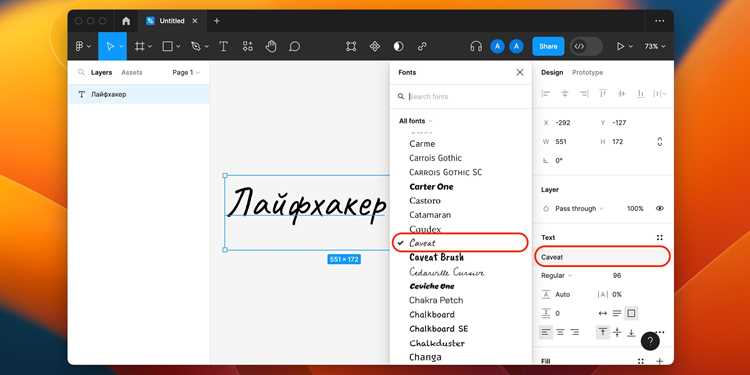Choose the Caveat Brush font

(436, 257)
